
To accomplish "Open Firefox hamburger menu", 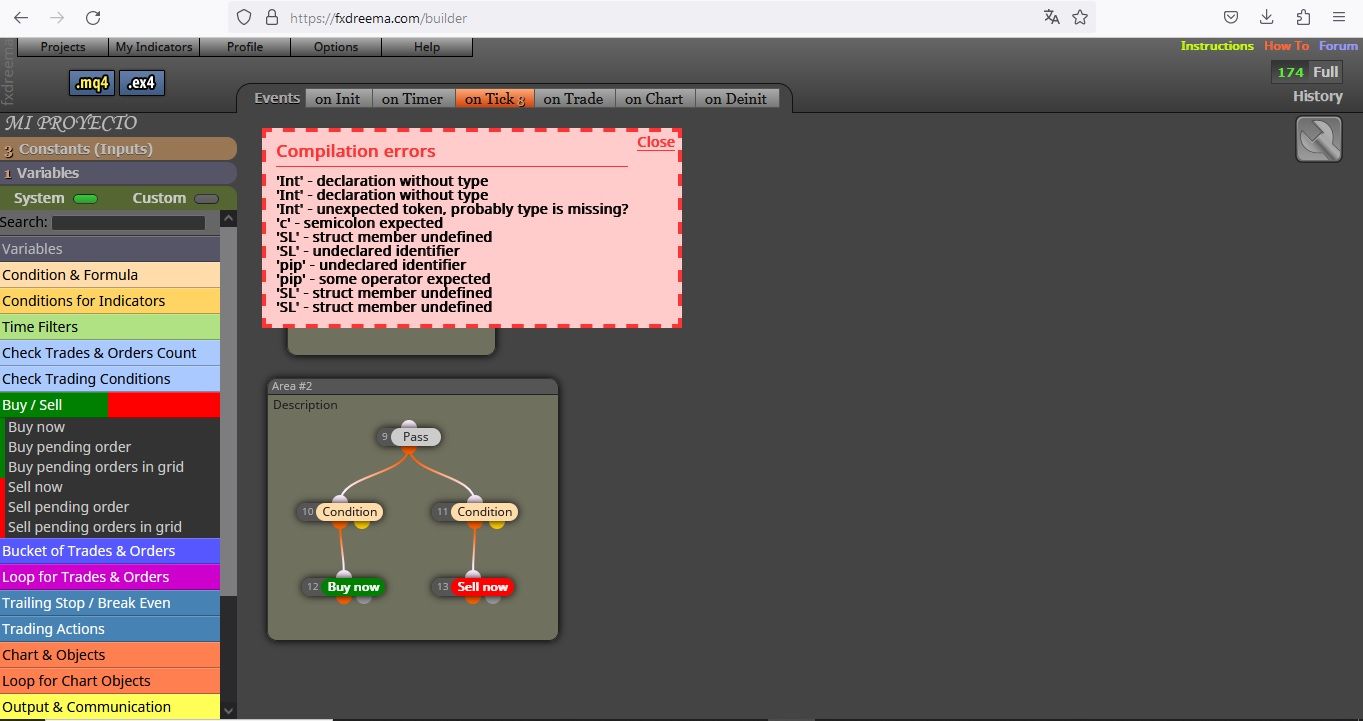I will pos(1339,17).
